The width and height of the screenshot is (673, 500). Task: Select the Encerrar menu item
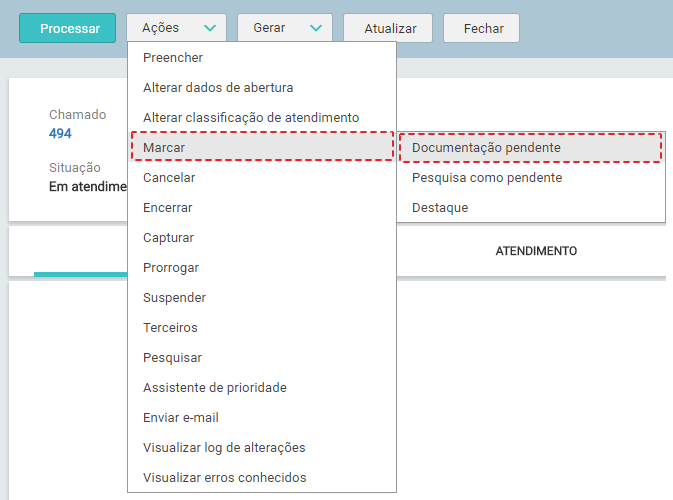[x=262, y=208]
